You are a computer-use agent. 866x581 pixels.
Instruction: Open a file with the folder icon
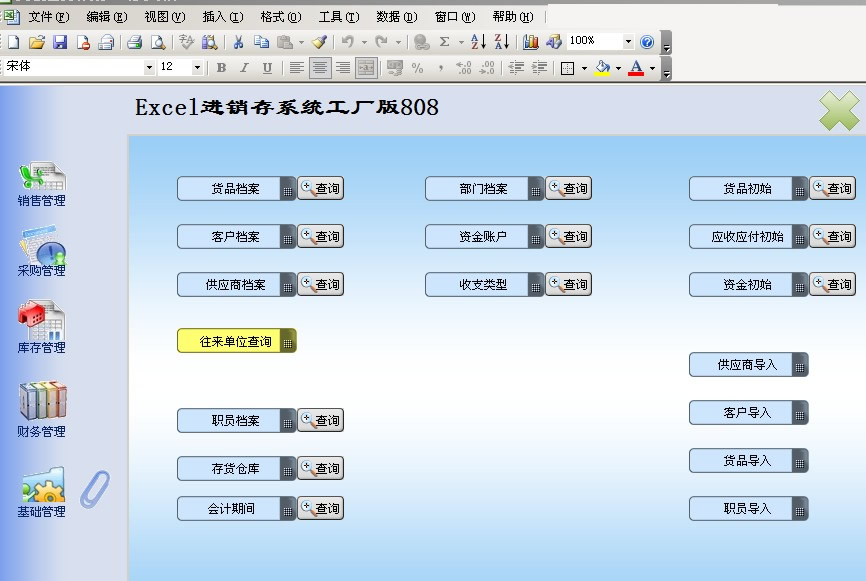click(36, 42)
